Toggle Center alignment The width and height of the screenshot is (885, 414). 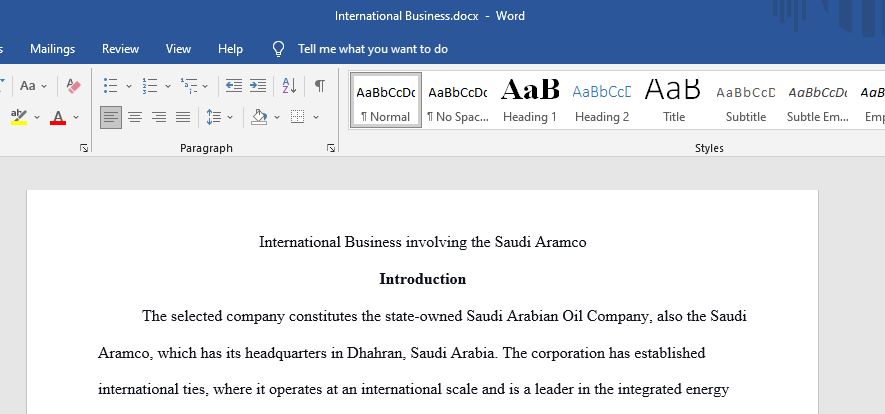[135, 117]
